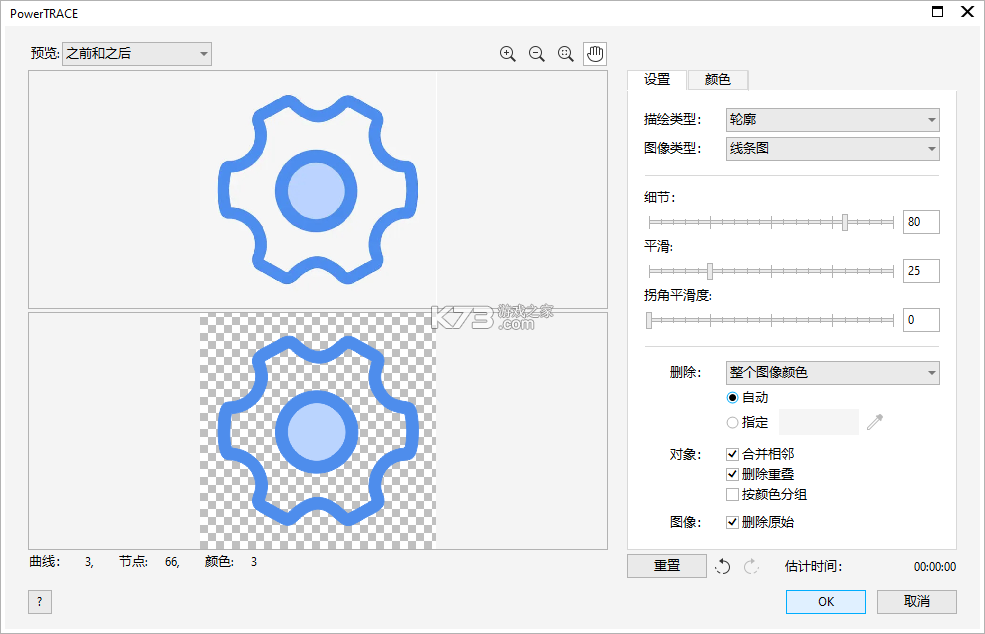The height and width of the screenshot is (634, 985).
Task: Click the traced gear result preview
Action: [x=318, y=431]
